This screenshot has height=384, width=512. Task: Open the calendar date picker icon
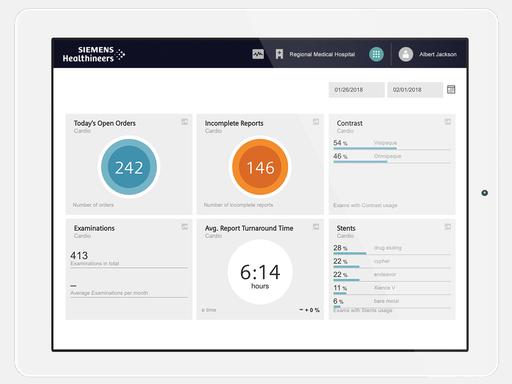coord(451,89)
